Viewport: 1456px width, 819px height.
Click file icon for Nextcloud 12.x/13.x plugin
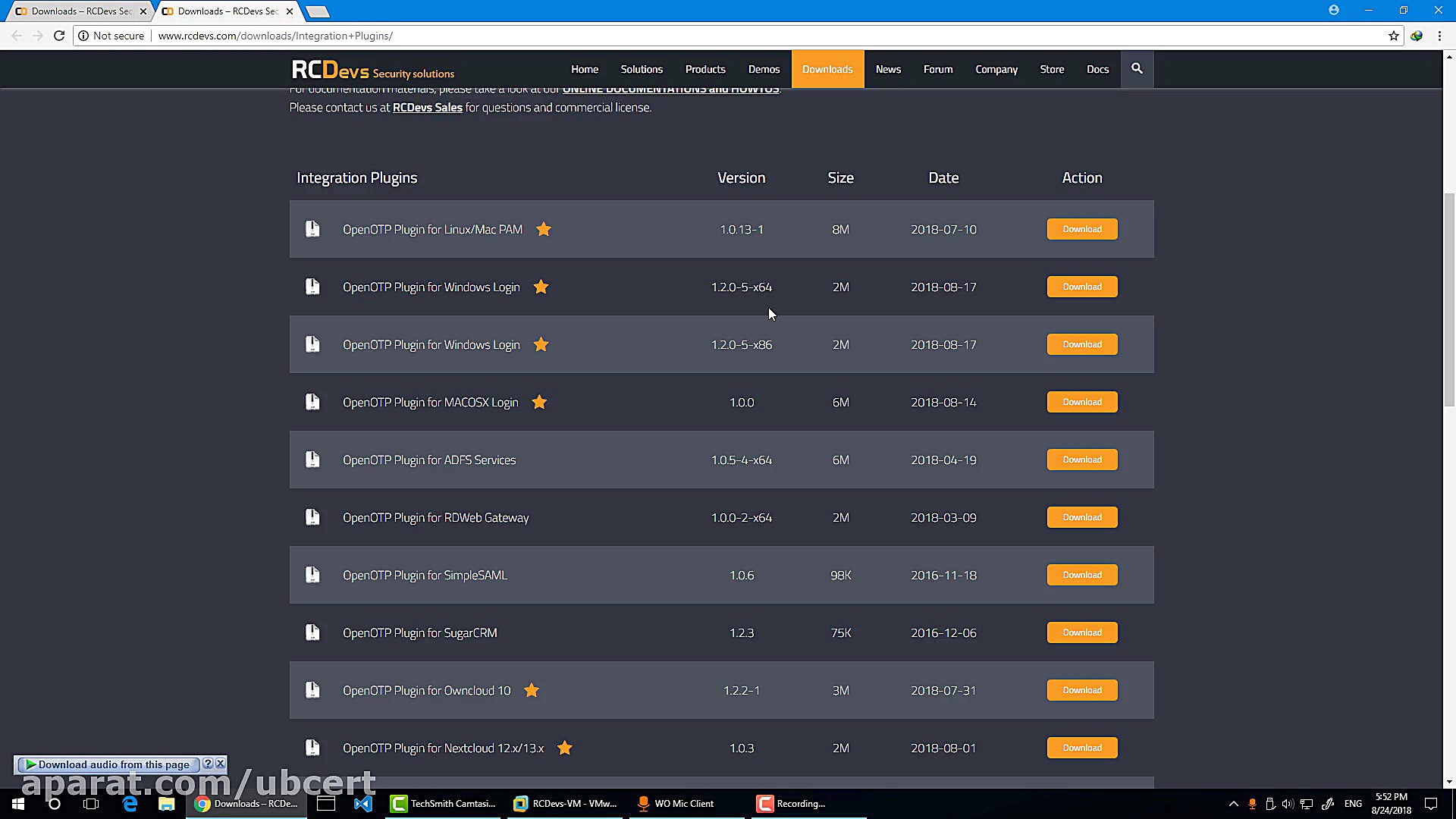pyautogui.click(x=312, y=748)
